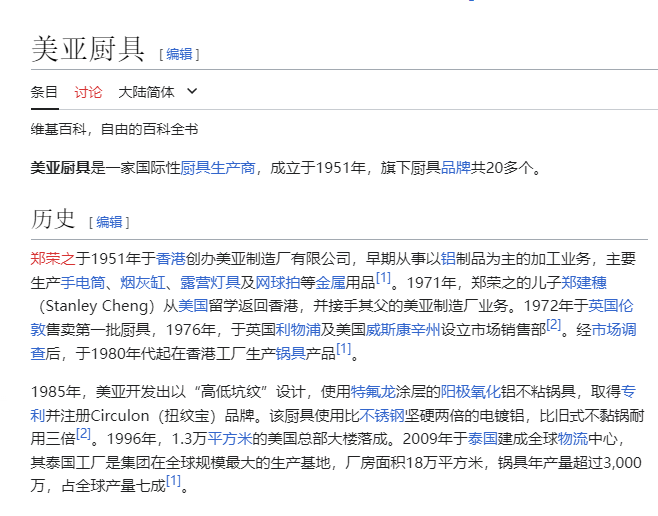658x516 pixels.
Task: Click the 历史 section heading
Action: point(53,219)
